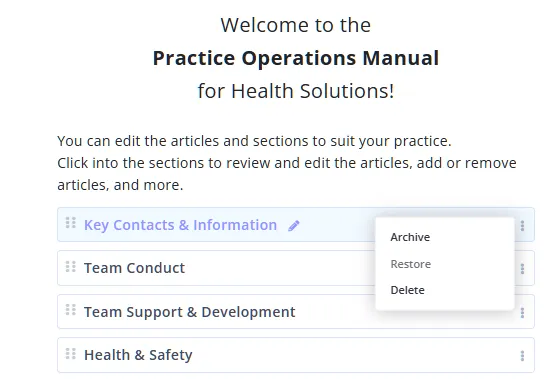The width and height of the screenshot is (551, 379).
Task: Choose Delete from the popup menu
Action: [407, 290]
